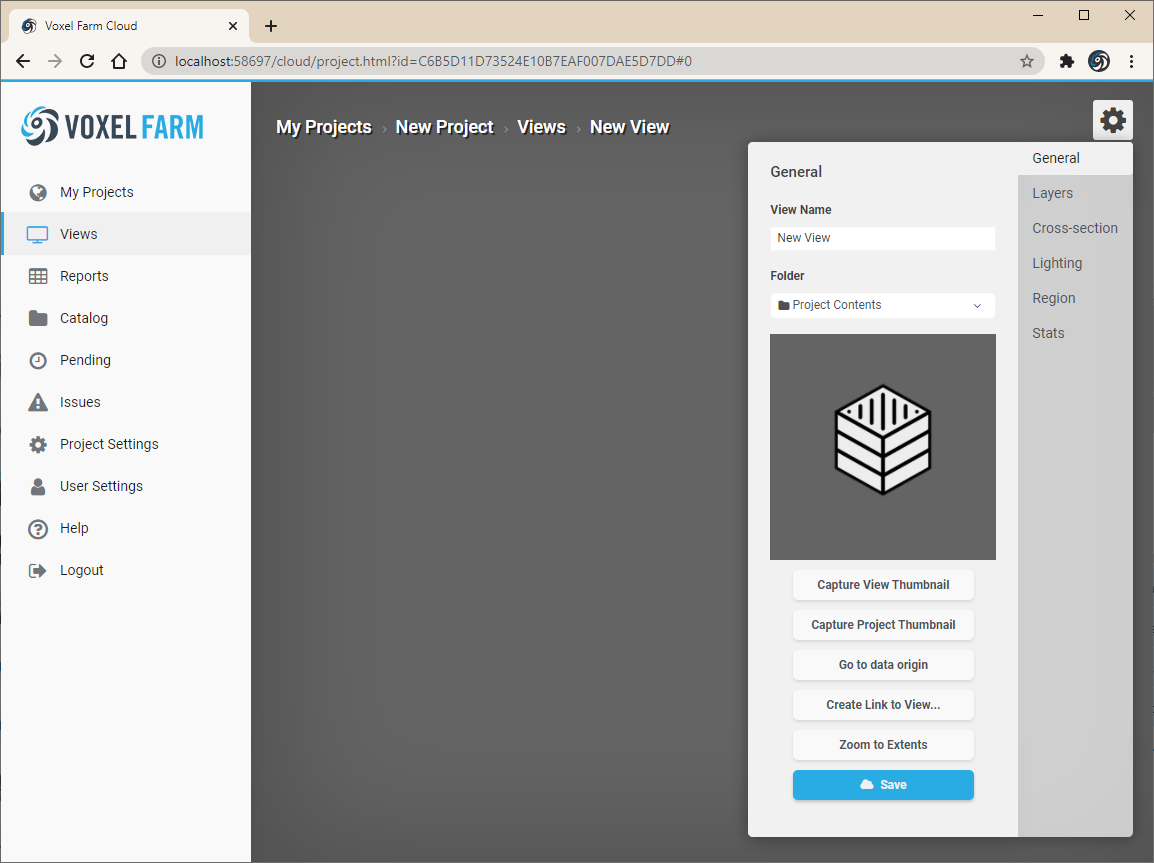
Task: Click the table grid icon for Reports
Action: pyautogui.click(x=38, y=276)
